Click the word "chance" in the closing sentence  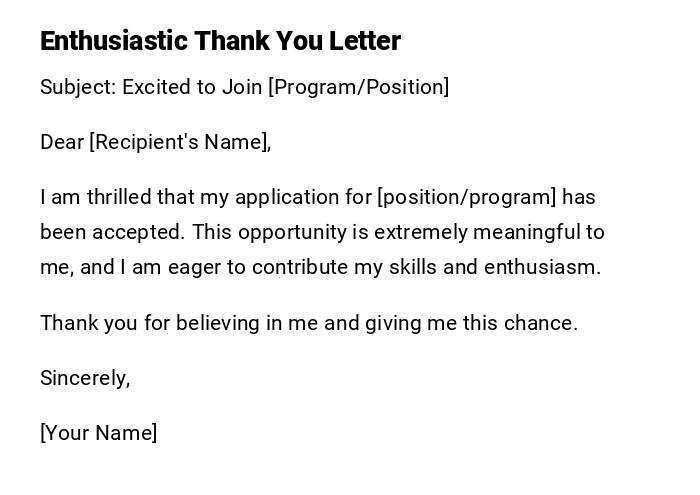(546, 323)
